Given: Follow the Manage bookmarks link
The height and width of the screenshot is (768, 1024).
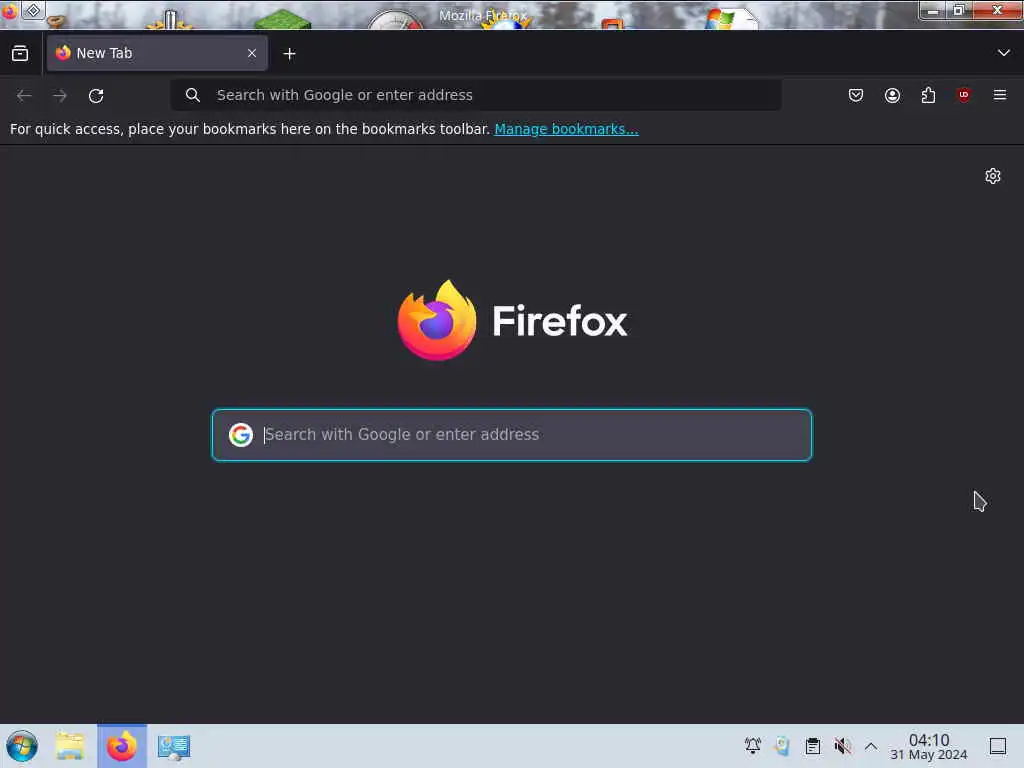Looking at the screenshot, I should tap(566, 129).
